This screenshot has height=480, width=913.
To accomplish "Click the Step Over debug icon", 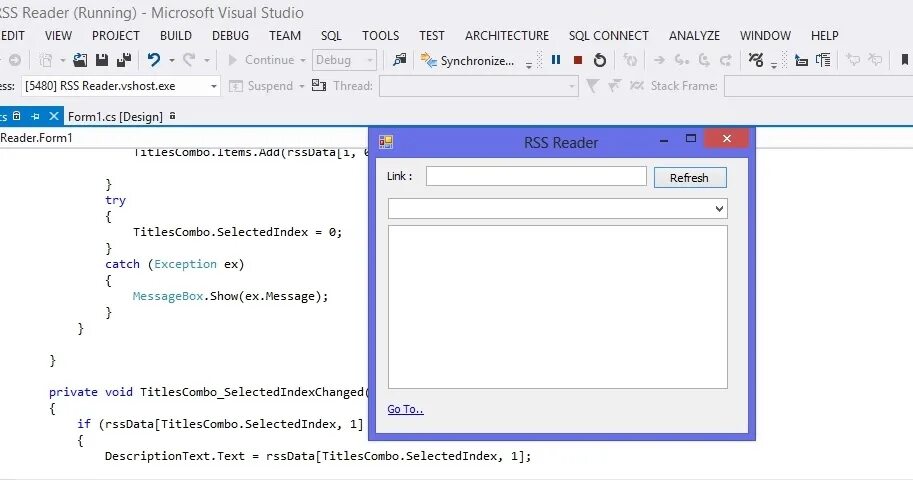I will pos(704,60).
